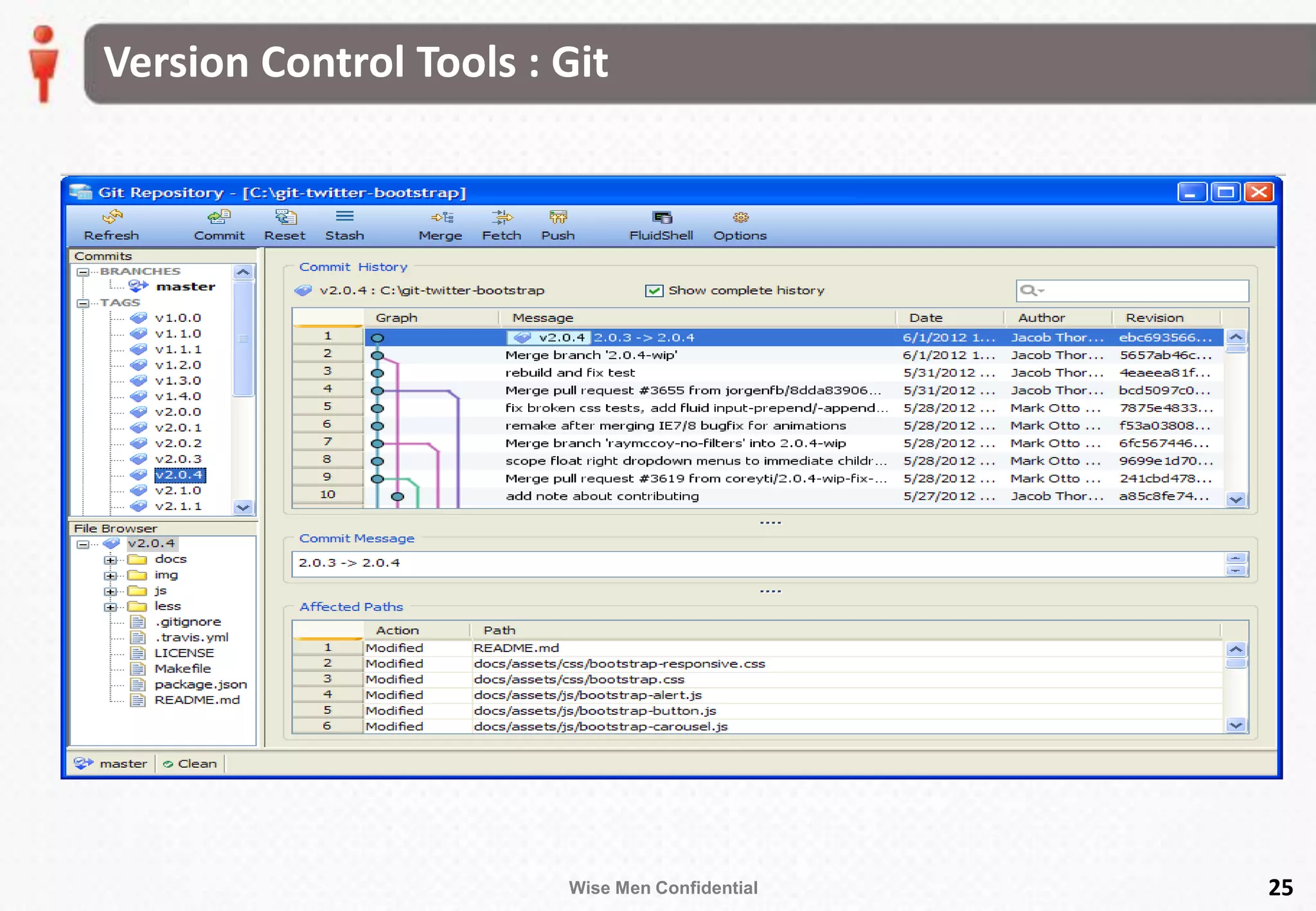Viewport: 1316px width, 911px height.
Task: Expand the less folder
Action: click(111, 606)
